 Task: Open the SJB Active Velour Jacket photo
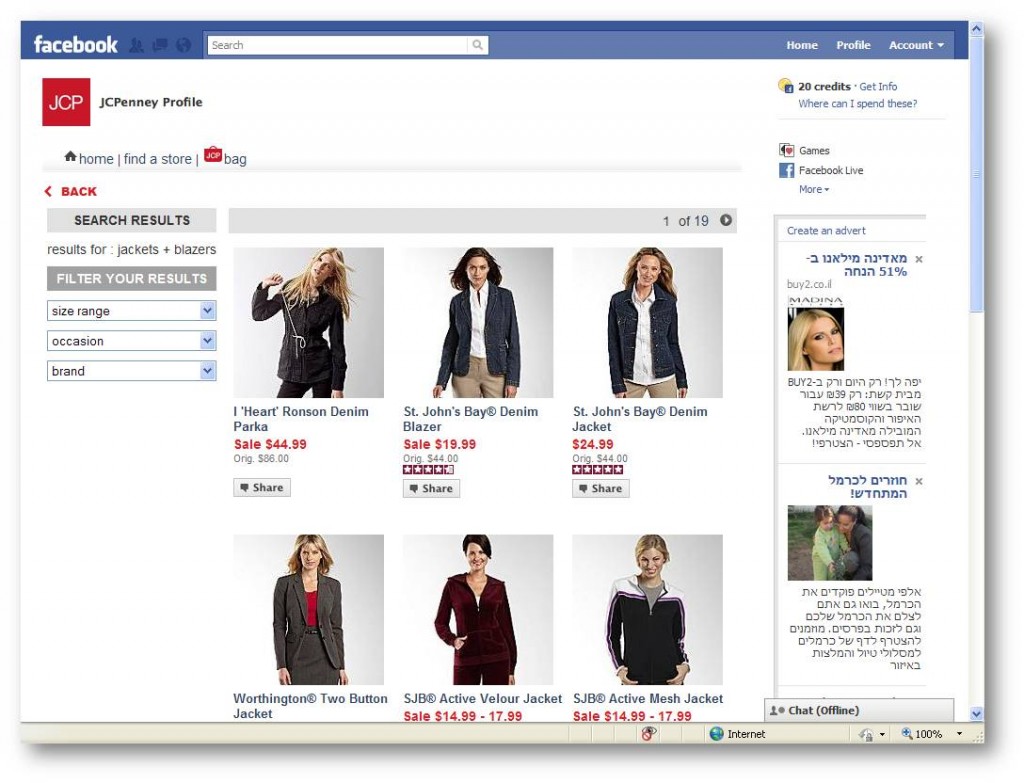coord(478,610)
